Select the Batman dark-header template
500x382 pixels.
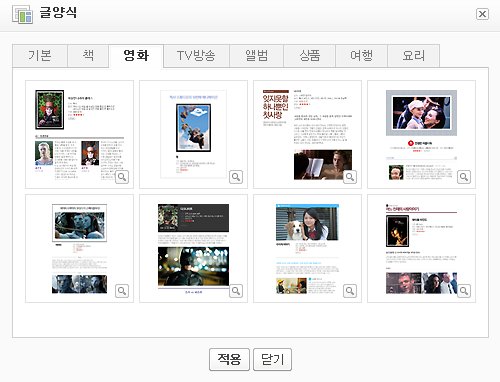(193, 249)
